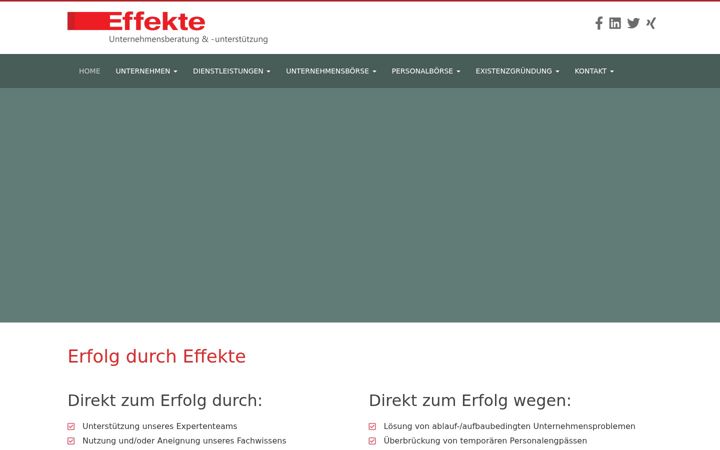This screenshot has height=450, width=720.
Task: Expand the UNTERNEHMEN dropdown menu
Action: click(146, 71)
